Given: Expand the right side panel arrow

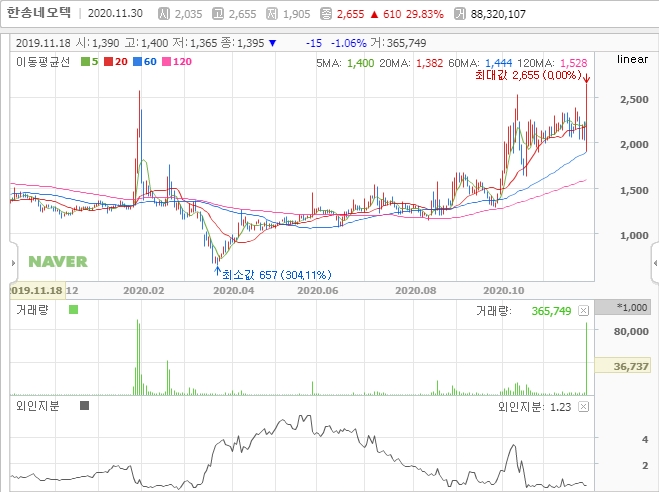Looking at the screenshot, I should (655, 263).
